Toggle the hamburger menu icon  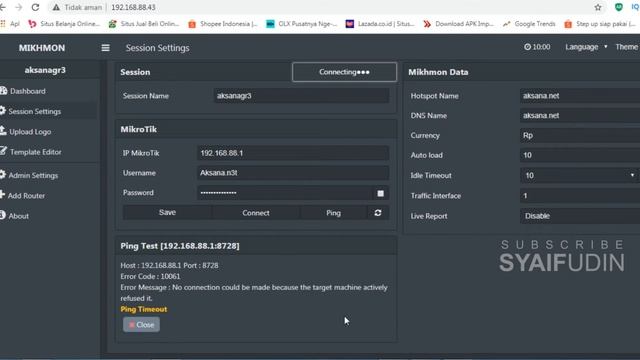point(105,48)
